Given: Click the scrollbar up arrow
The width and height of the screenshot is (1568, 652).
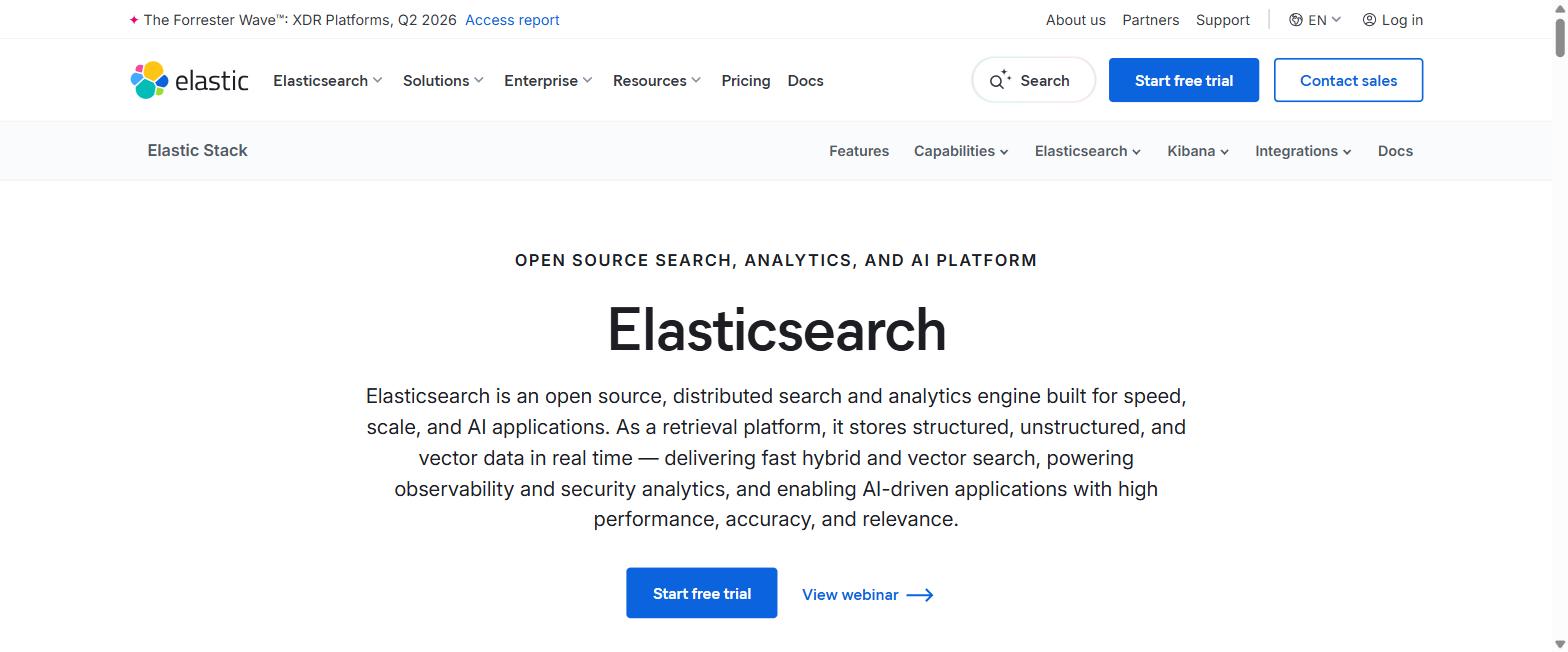Looking at the screenshot, I should [1560, 7].
